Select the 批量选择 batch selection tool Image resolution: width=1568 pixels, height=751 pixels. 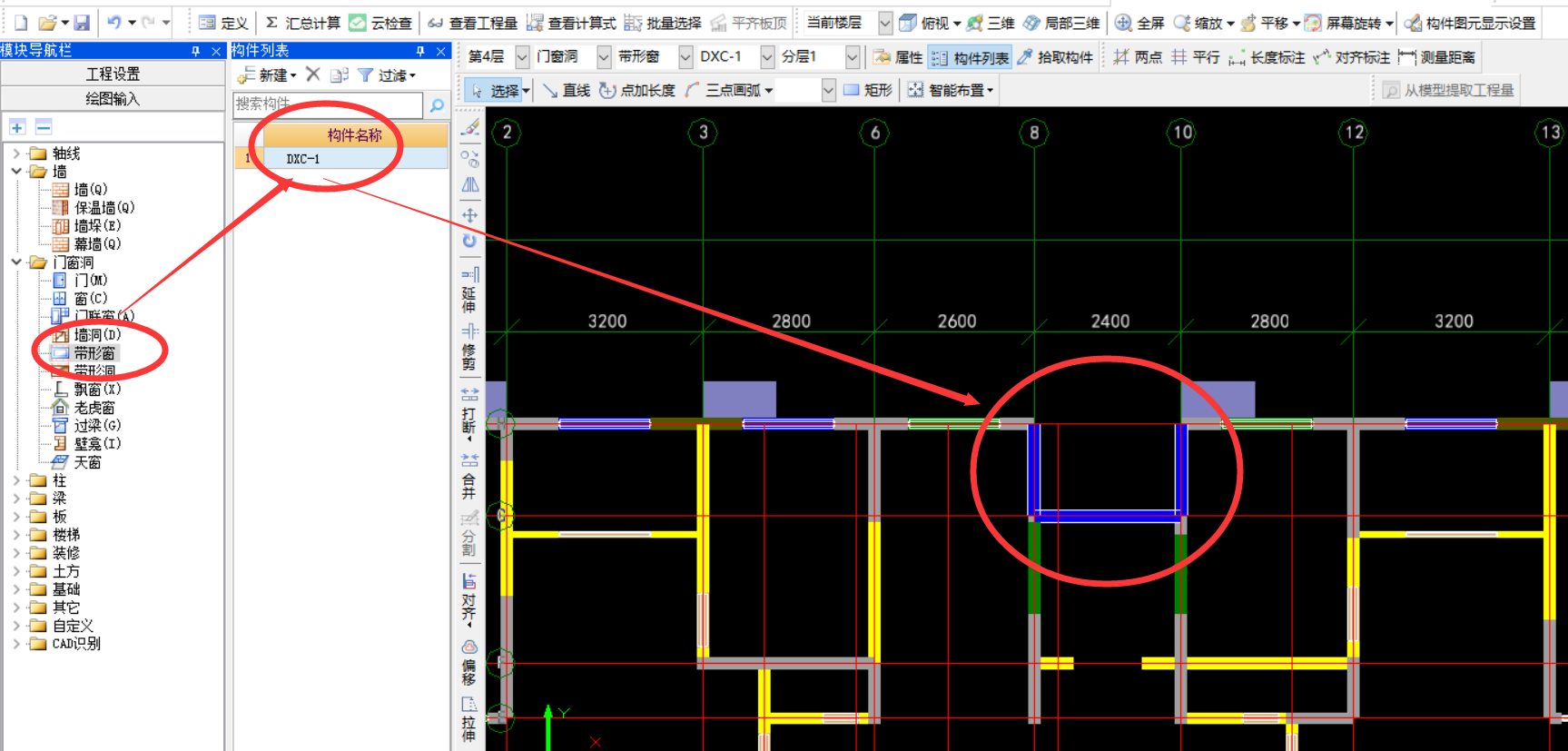(x=663, y=23)
